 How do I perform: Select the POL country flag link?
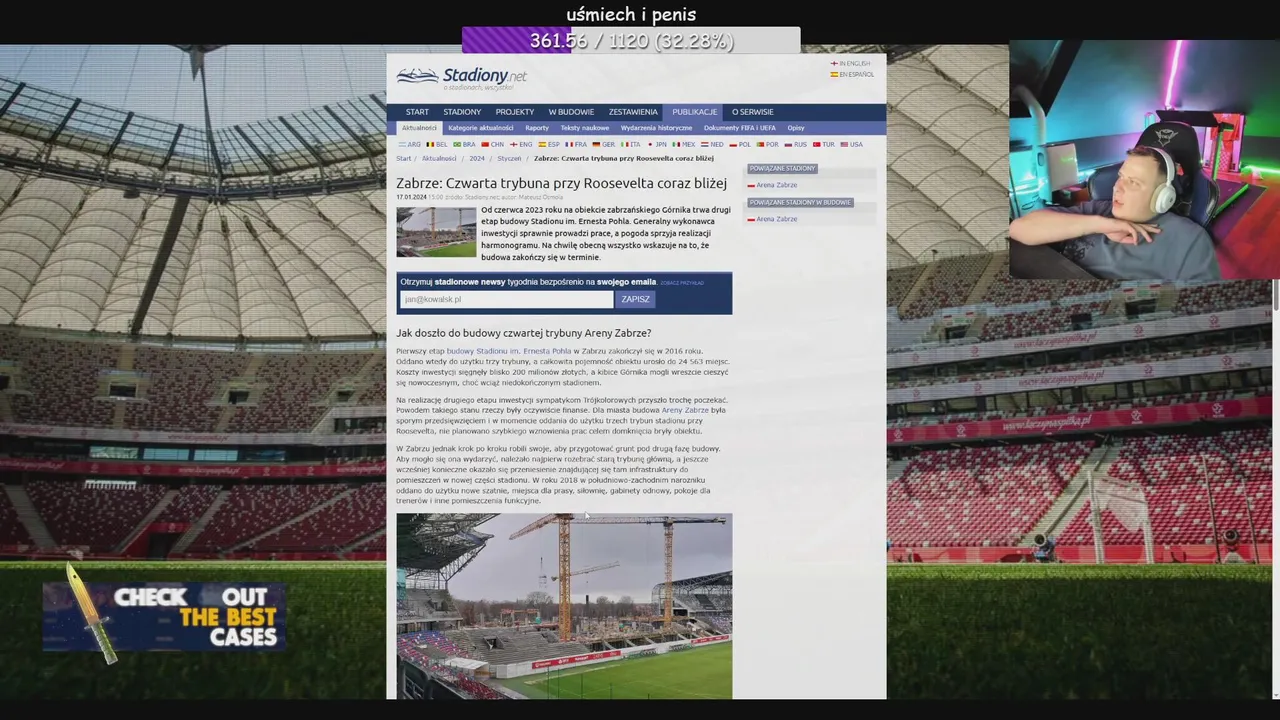pyautogui.click(x=740, y=144)
